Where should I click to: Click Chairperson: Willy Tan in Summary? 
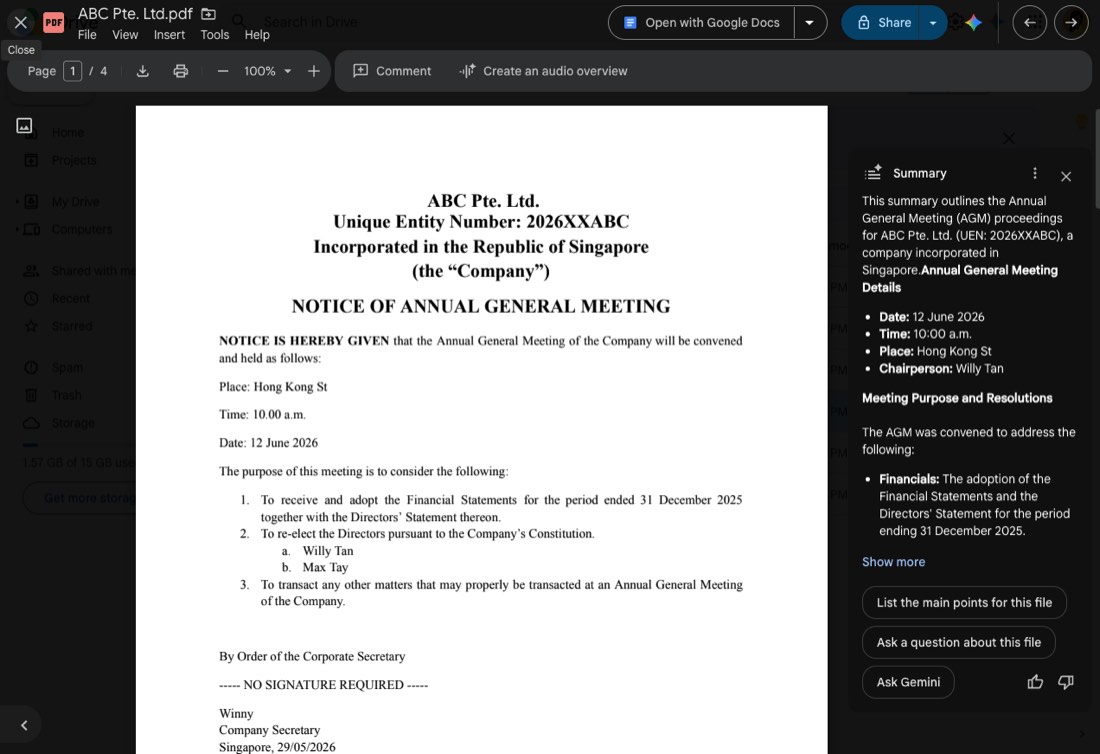click(x=941, y=368)
